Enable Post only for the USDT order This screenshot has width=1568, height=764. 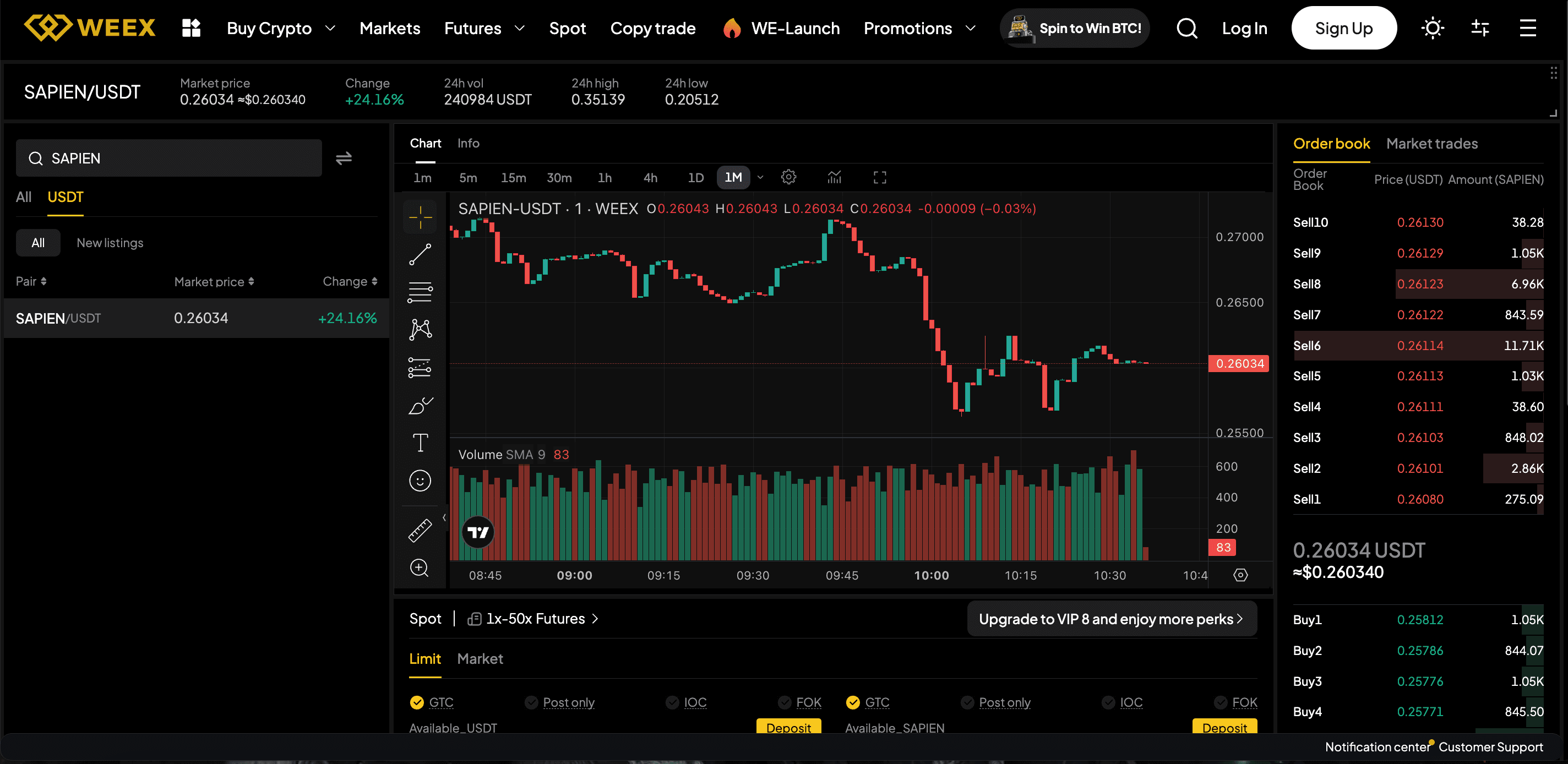[x=569, y=702]
